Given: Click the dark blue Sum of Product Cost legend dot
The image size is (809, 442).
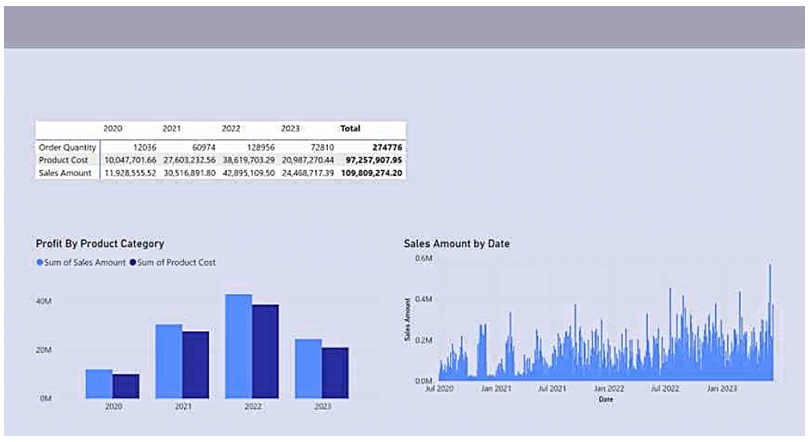Looking at the screenshot, I should pos(132,263).
